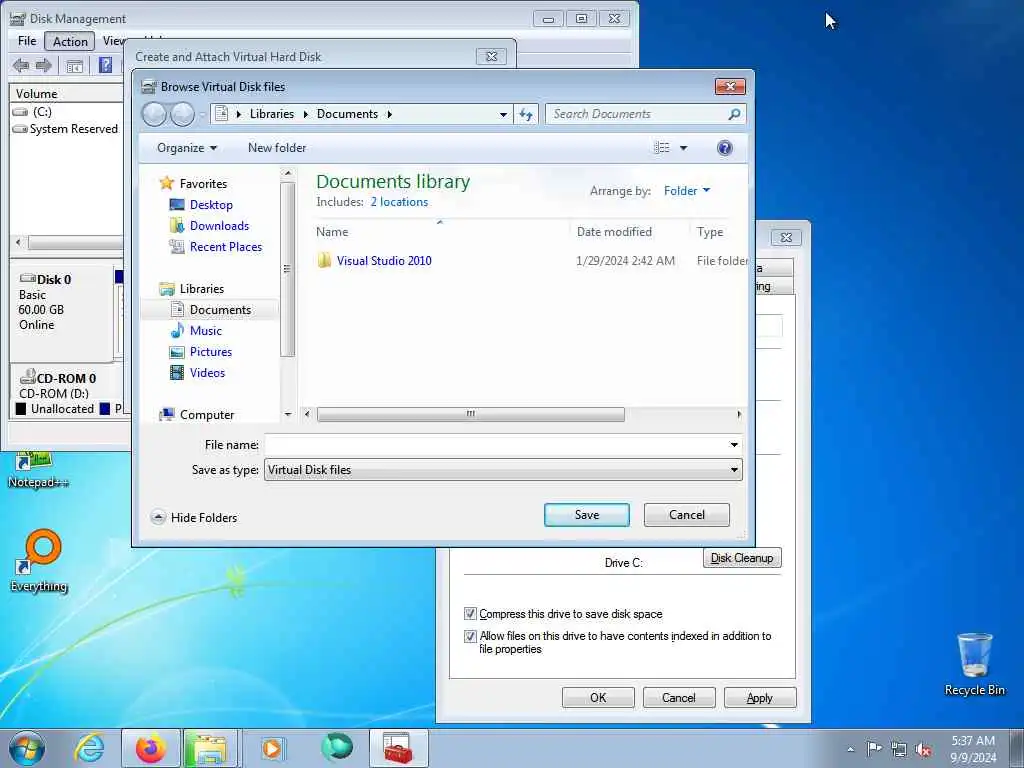Image resolution: width=1024 pixels, height=768 pixels.
Task: Click the muted volume tray icon
Action: pyautogui.click(x=923, y=749)
